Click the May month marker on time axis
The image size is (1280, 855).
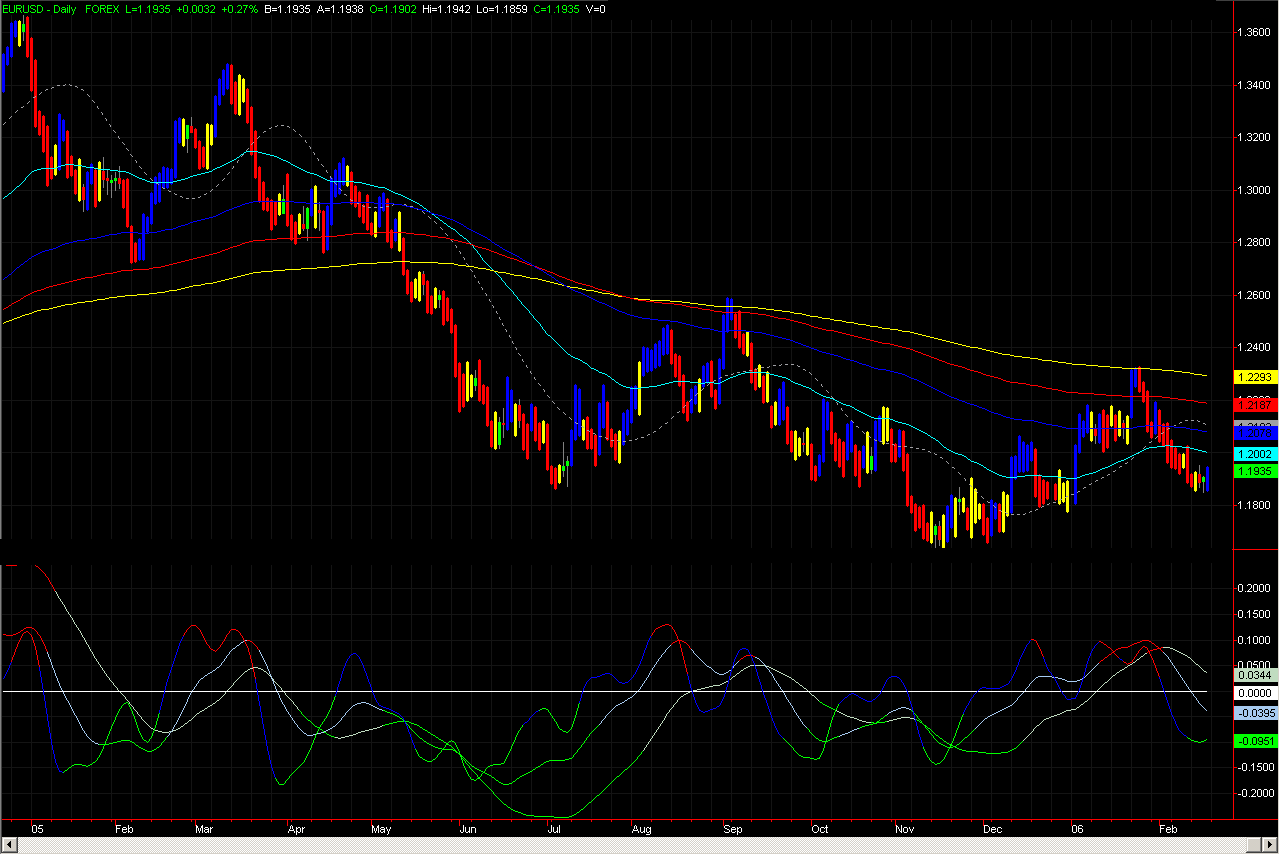[380, 829]
